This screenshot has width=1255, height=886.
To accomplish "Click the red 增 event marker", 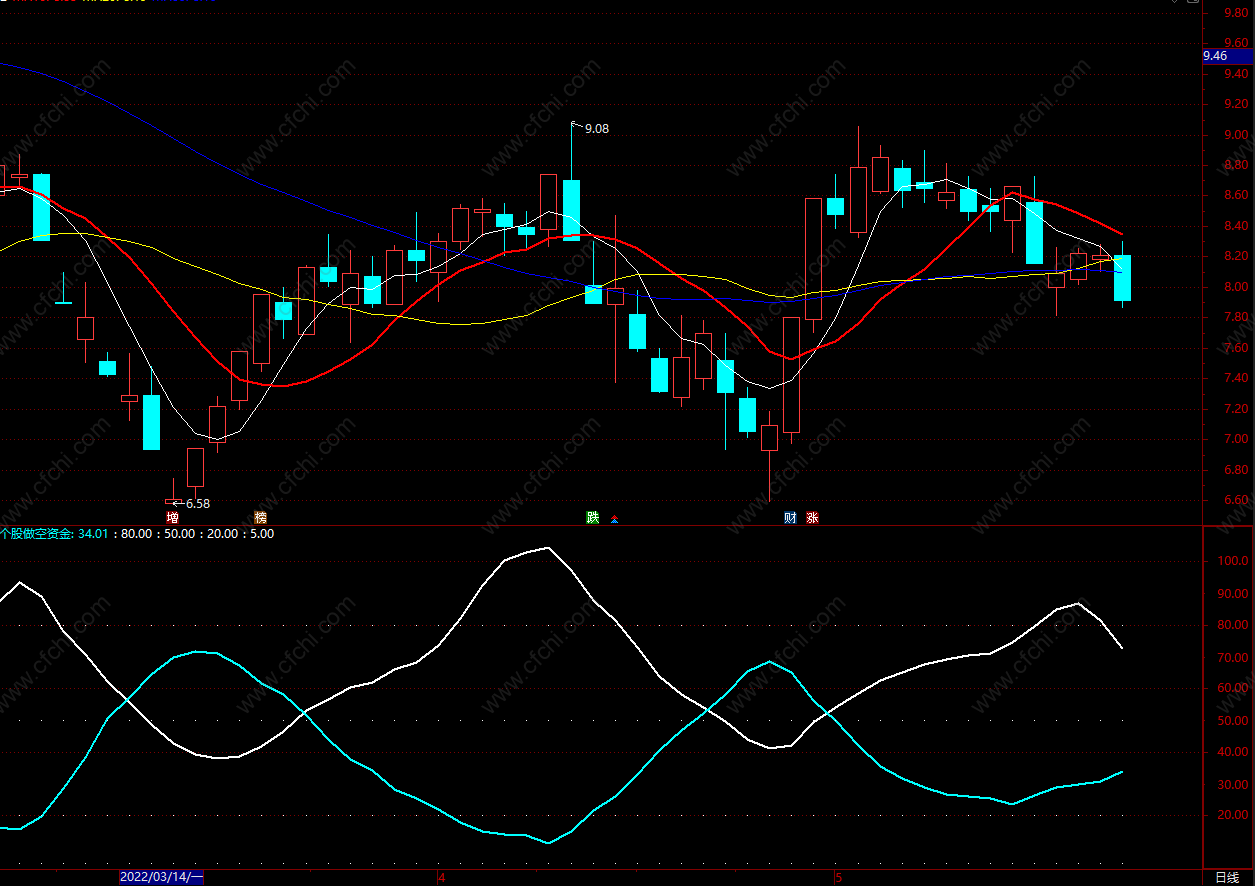I will tap(172, 518).
